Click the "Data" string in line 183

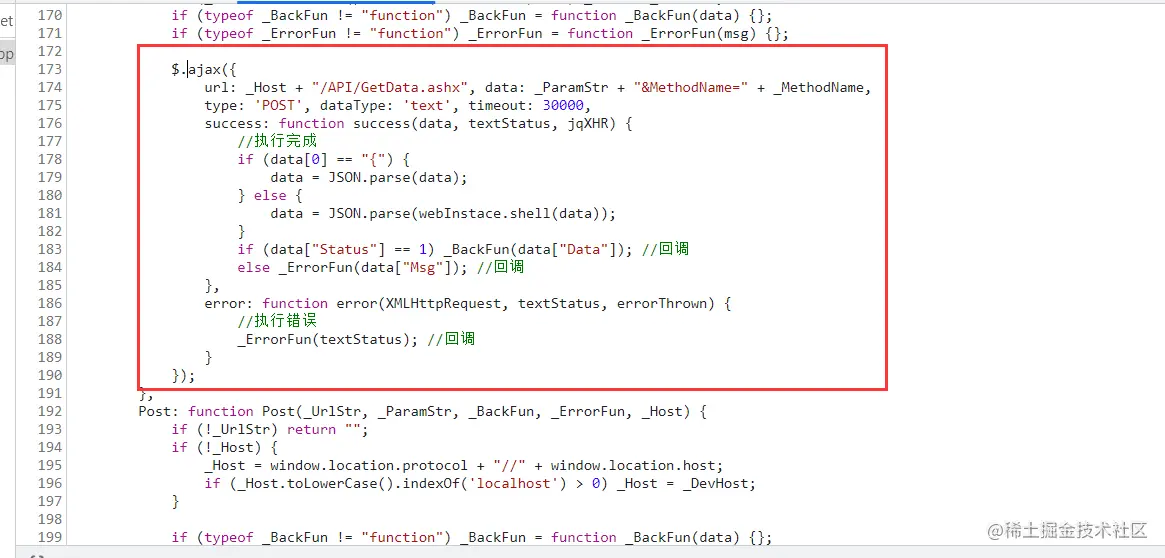pyautogui.click(x=582, y=250)
